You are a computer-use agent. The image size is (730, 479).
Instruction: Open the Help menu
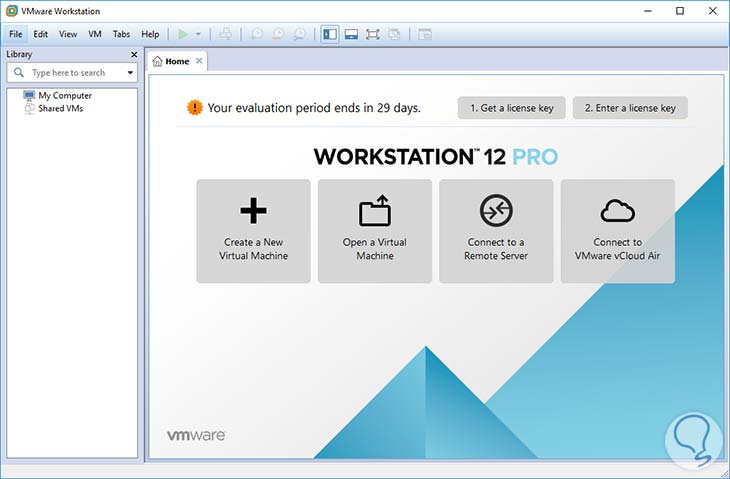150,34
